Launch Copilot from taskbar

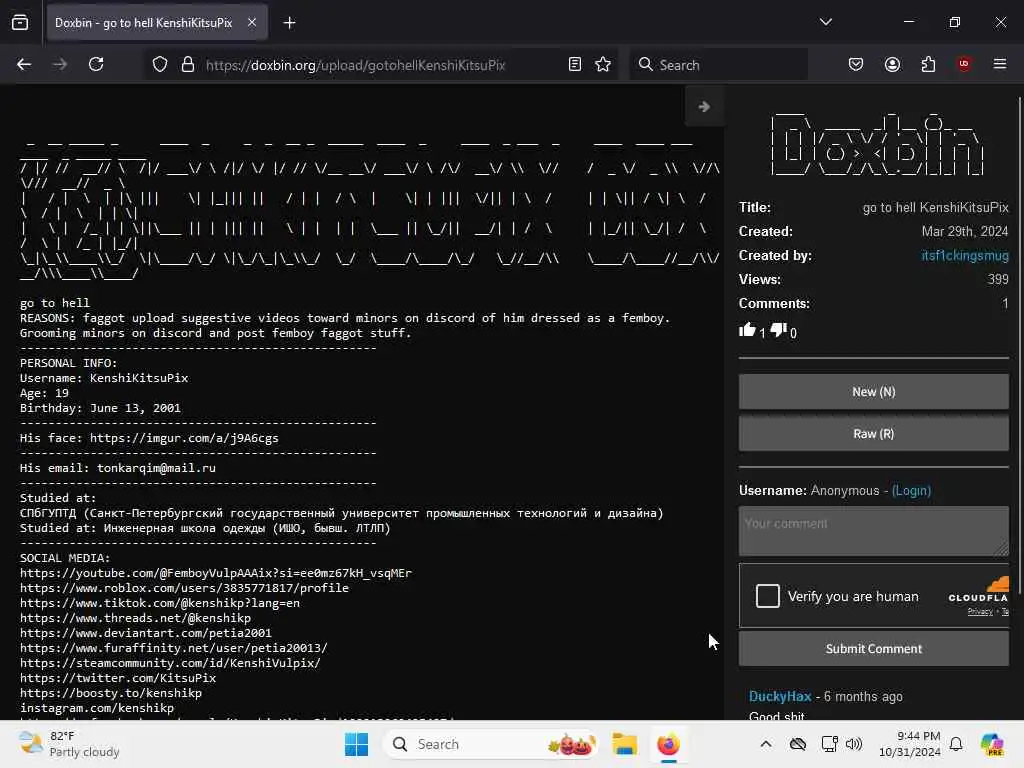point(992,744)
